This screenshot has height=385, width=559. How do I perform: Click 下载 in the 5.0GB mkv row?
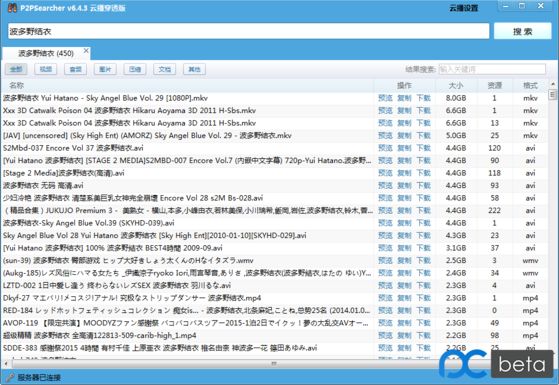pyautogui.click(x=424, y=135)
